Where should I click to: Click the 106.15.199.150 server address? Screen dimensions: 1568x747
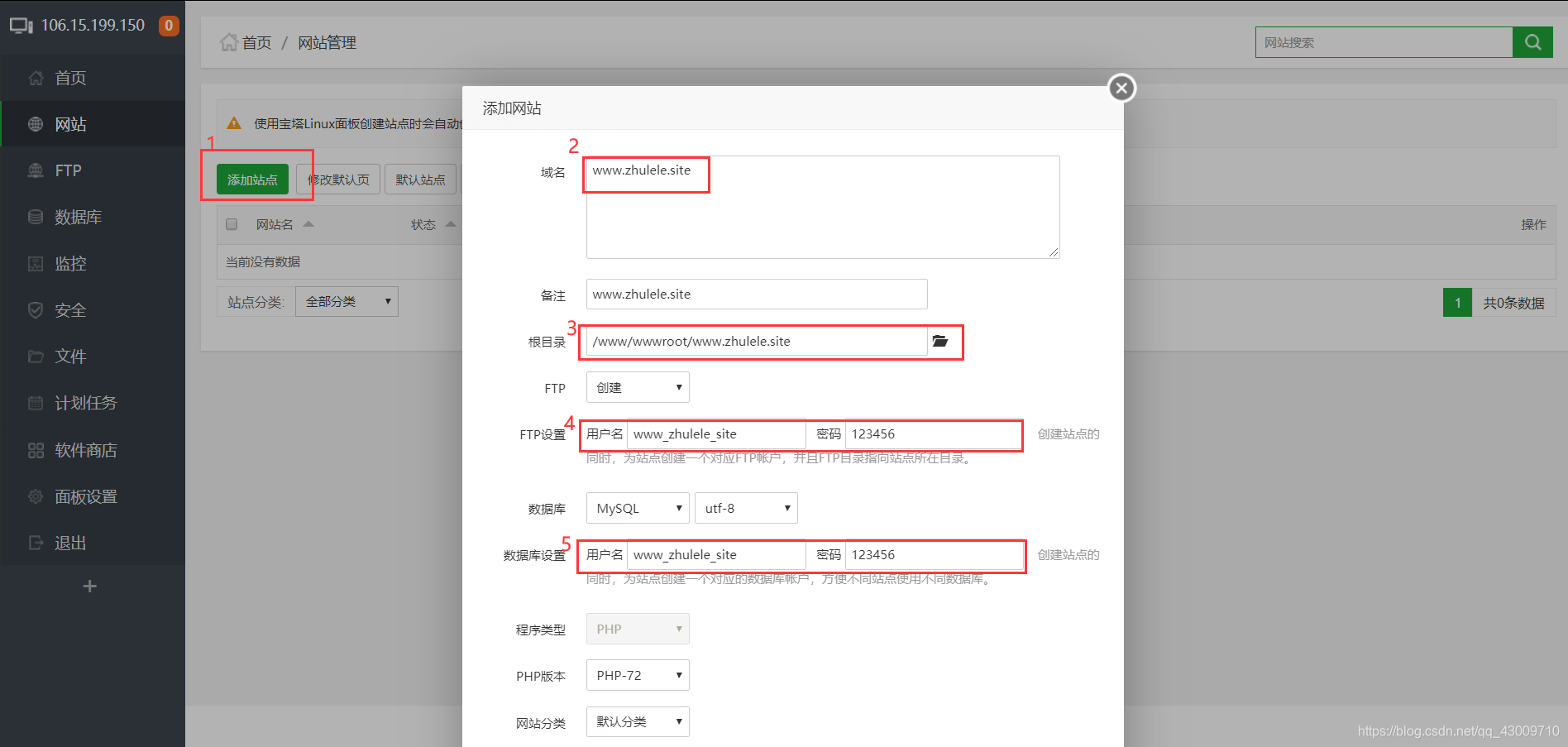[93, 26]
